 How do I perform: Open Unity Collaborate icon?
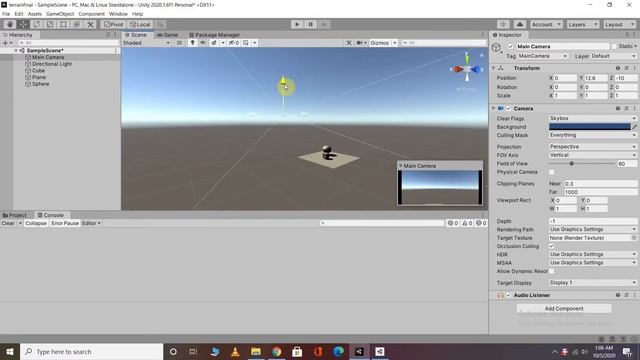[x=503, y=24]
